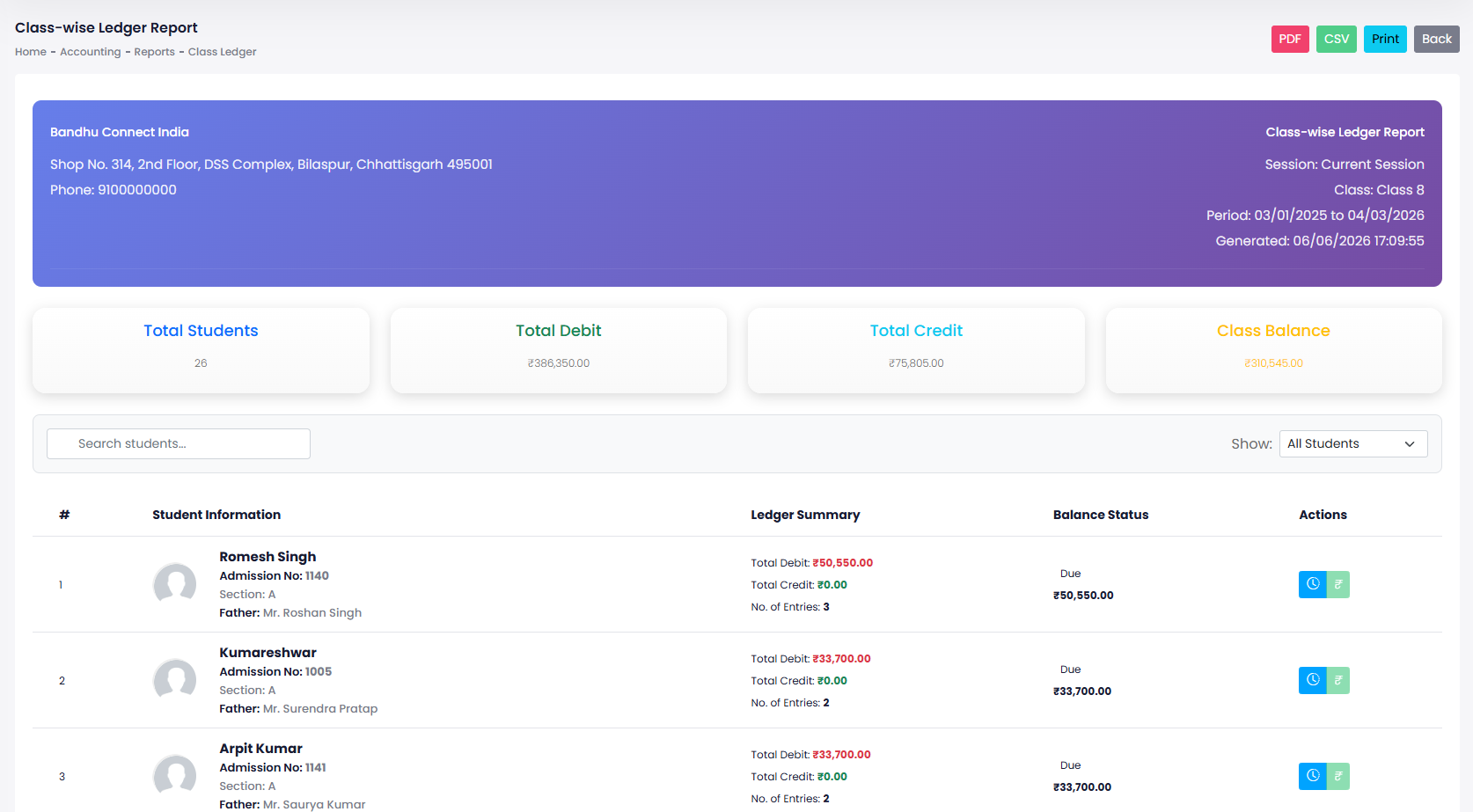Click Father: Mr. Roshan Singh text

(290, 613)
